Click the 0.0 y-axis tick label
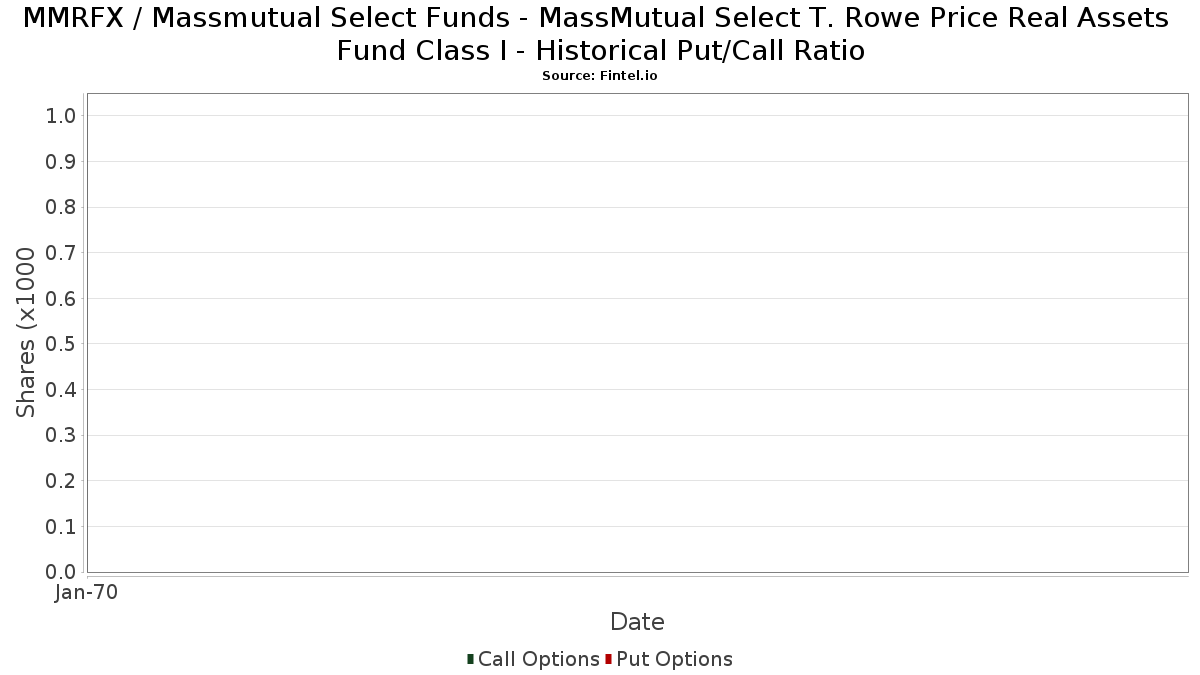The image size is (1200, 675). click(x=61, y=572)
